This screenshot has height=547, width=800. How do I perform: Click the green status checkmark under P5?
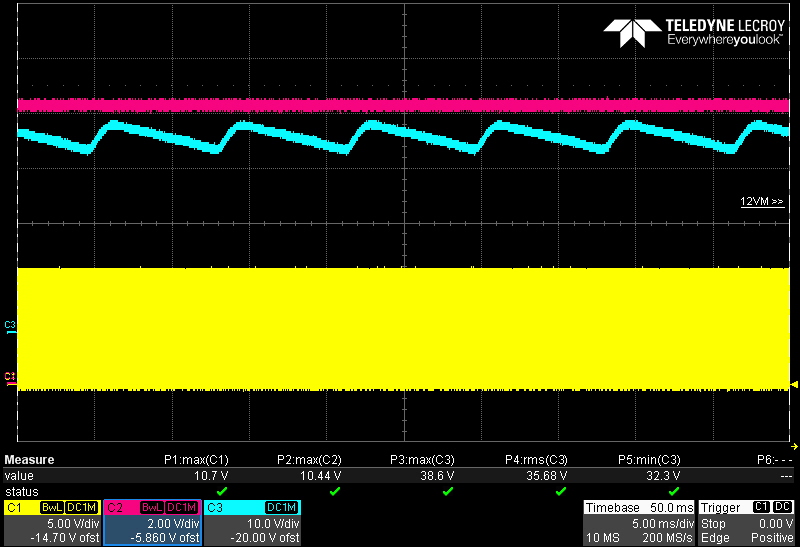pyautogui.click(x=673, y=491)
